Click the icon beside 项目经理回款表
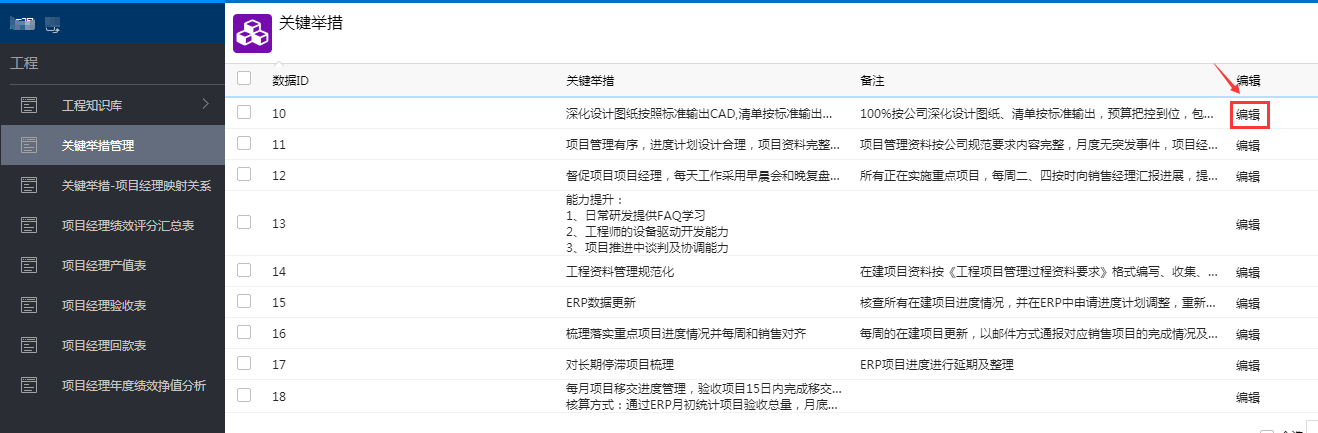The height and width of the screenshot is (433, 1318). (29, 345)
